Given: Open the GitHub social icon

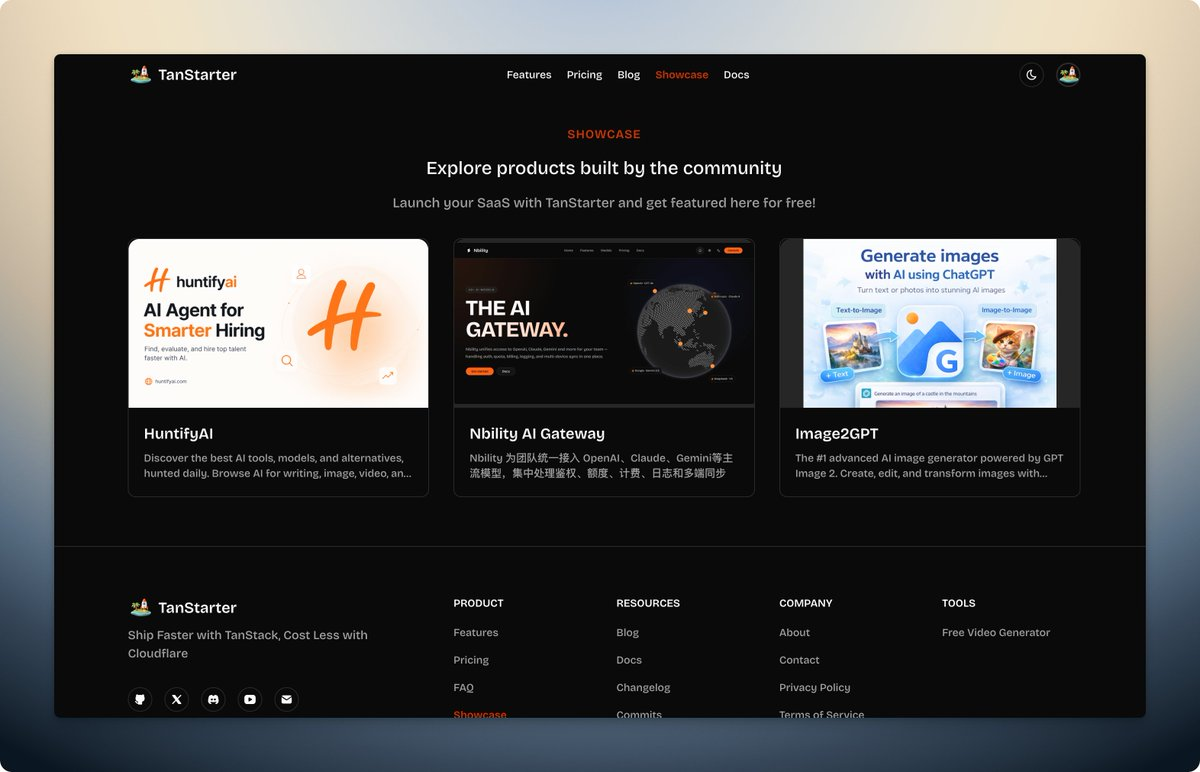Looking at the screenshot, I should pos(140,700).
